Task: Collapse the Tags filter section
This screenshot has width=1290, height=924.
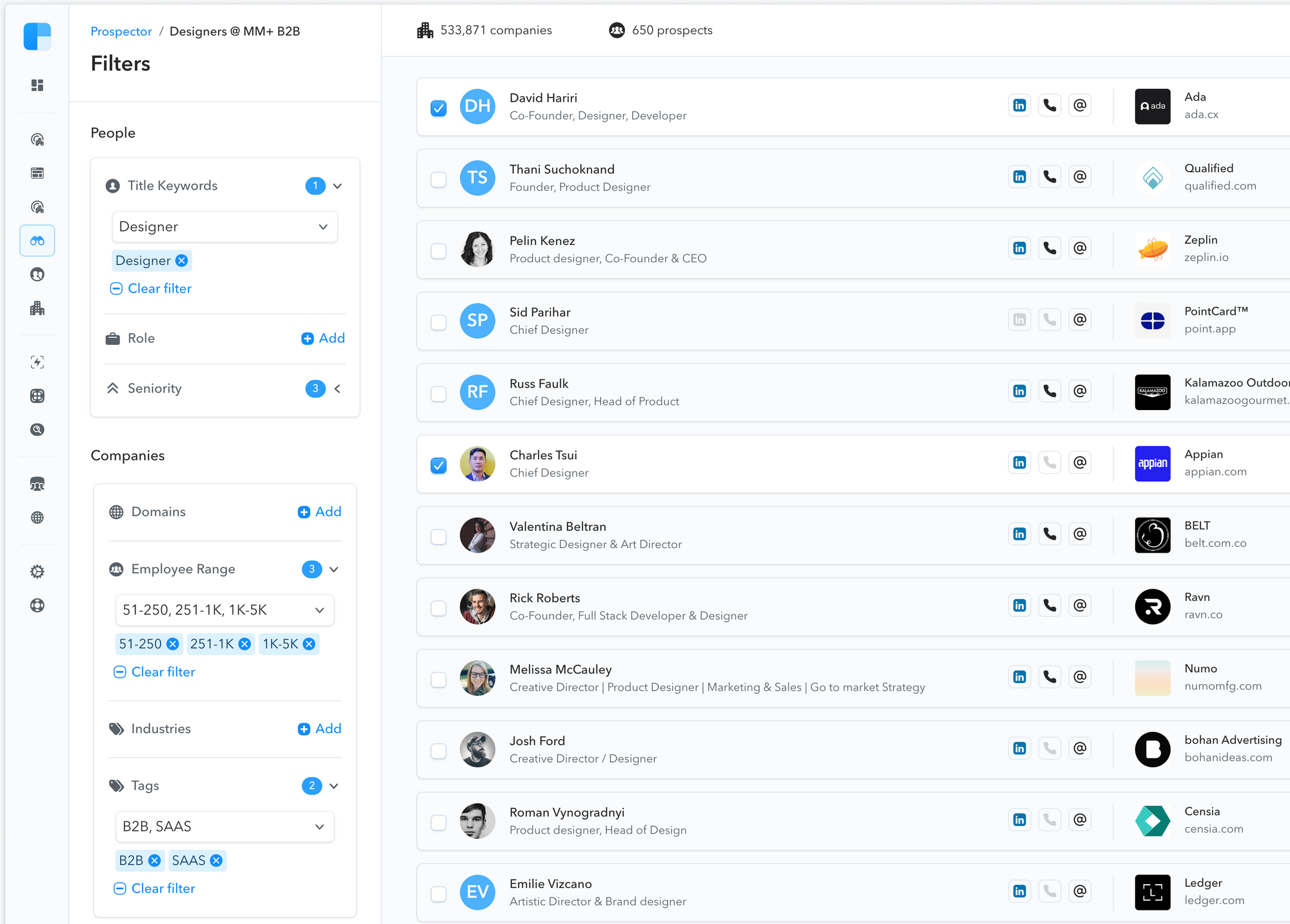Action: pyautogui.click(x=334, y=786)
